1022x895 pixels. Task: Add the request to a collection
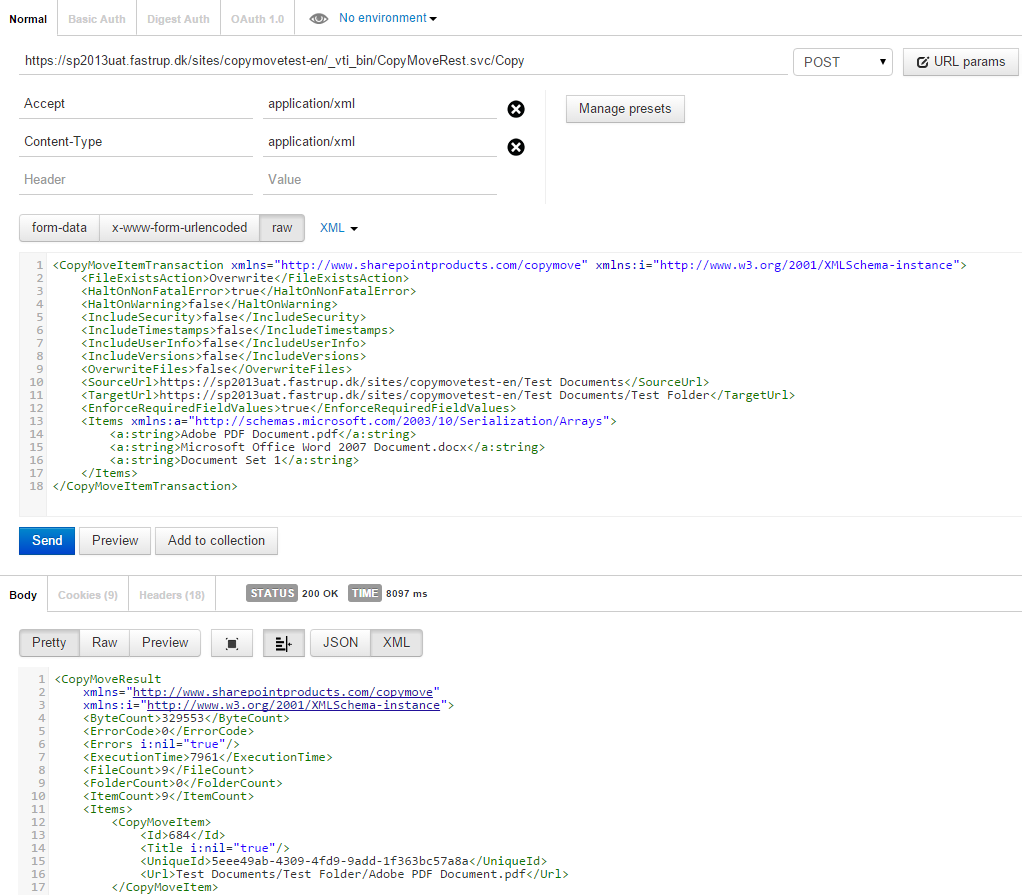[x=216, y=540]
